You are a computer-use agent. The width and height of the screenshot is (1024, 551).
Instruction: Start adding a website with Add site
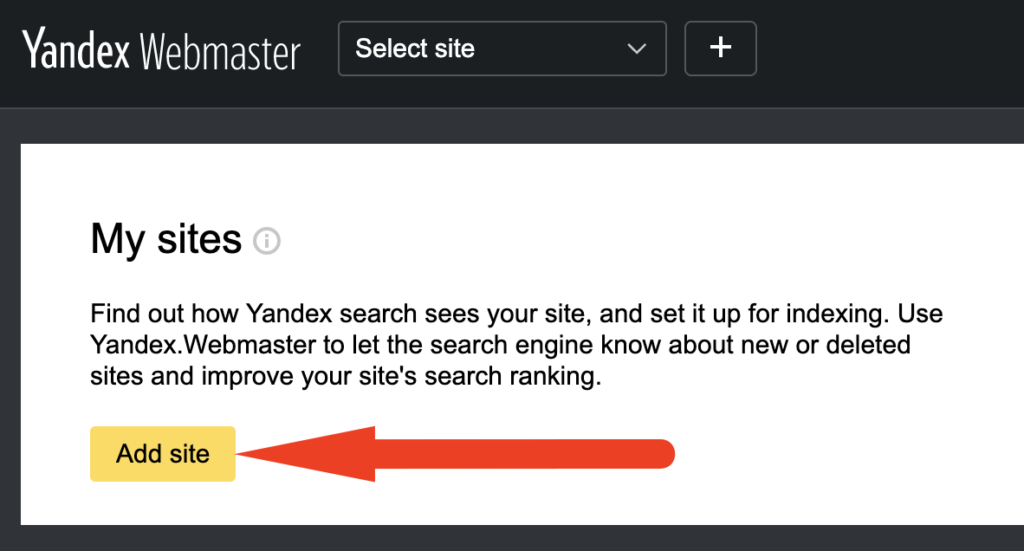(x=163, y=454)
